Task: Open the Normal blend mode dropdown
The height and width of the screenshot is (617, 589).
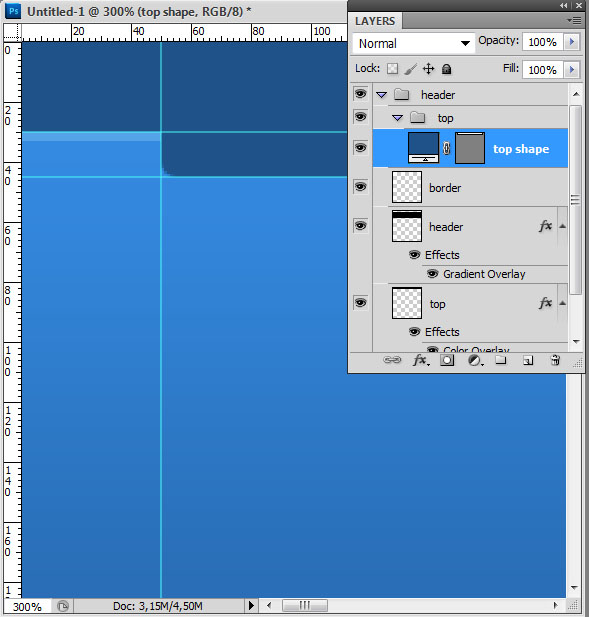Action: pos(414,43)
